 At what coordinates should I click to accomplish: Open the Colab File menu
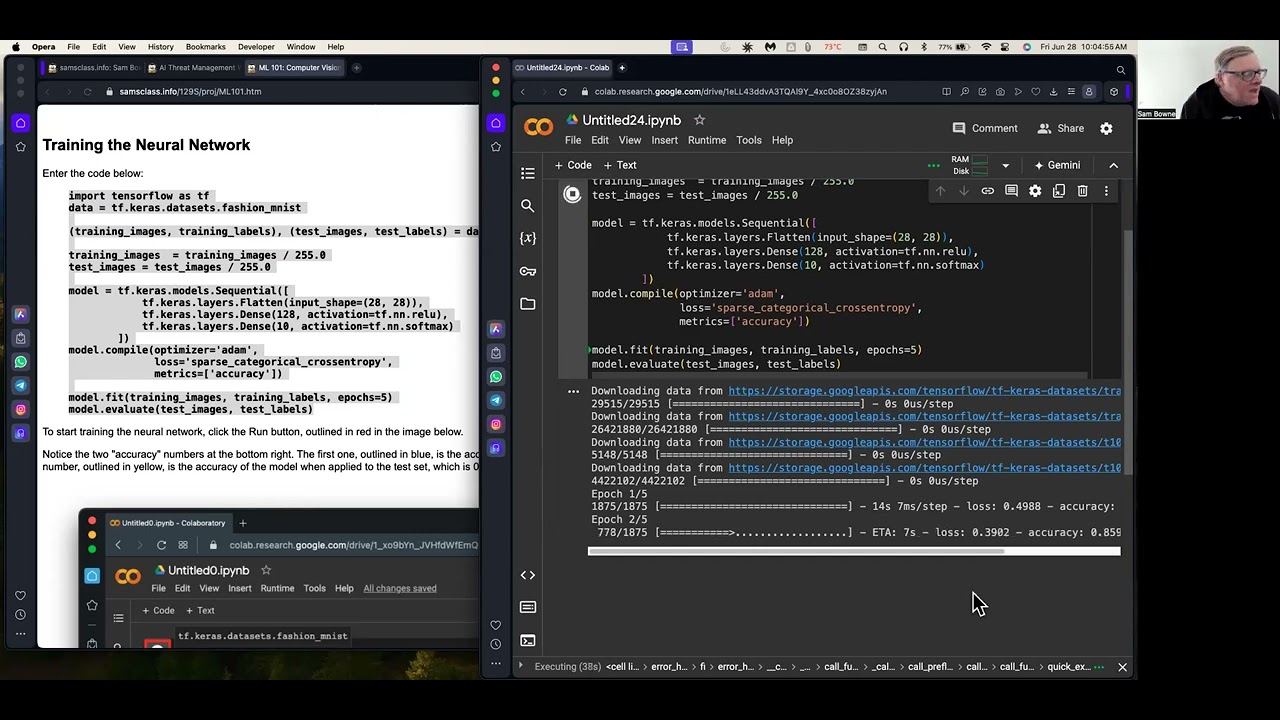coord(573,140)
